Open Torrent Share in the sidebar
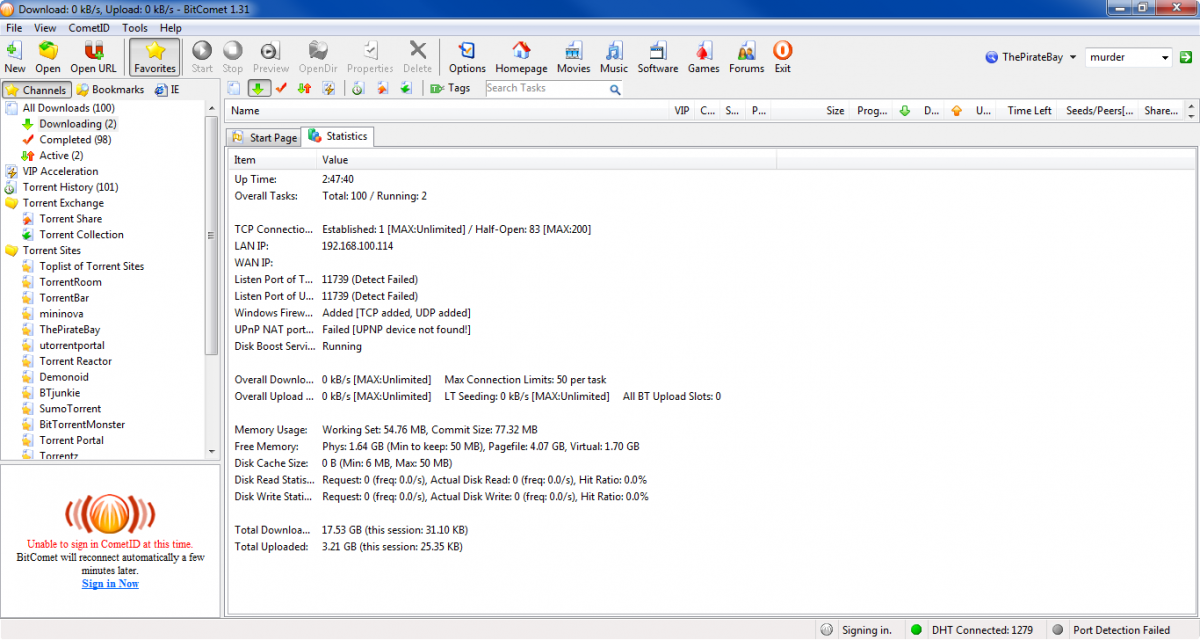This screenshot has width=1200, height=640. tap(62, 219)
